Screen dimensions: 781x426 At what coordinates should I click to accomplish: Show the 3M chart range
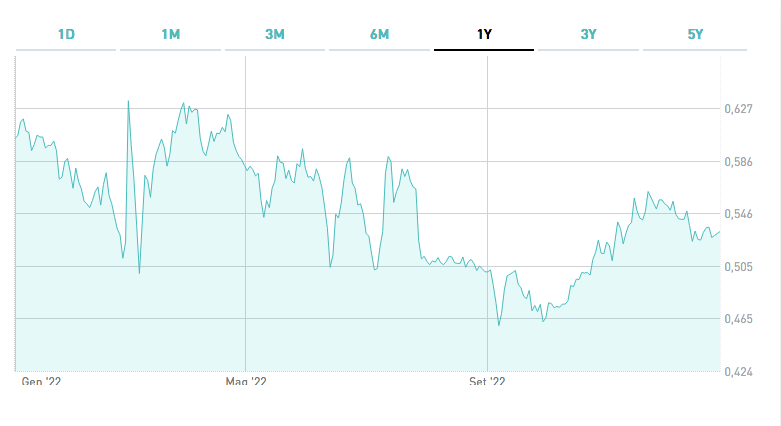coord(275,34)
